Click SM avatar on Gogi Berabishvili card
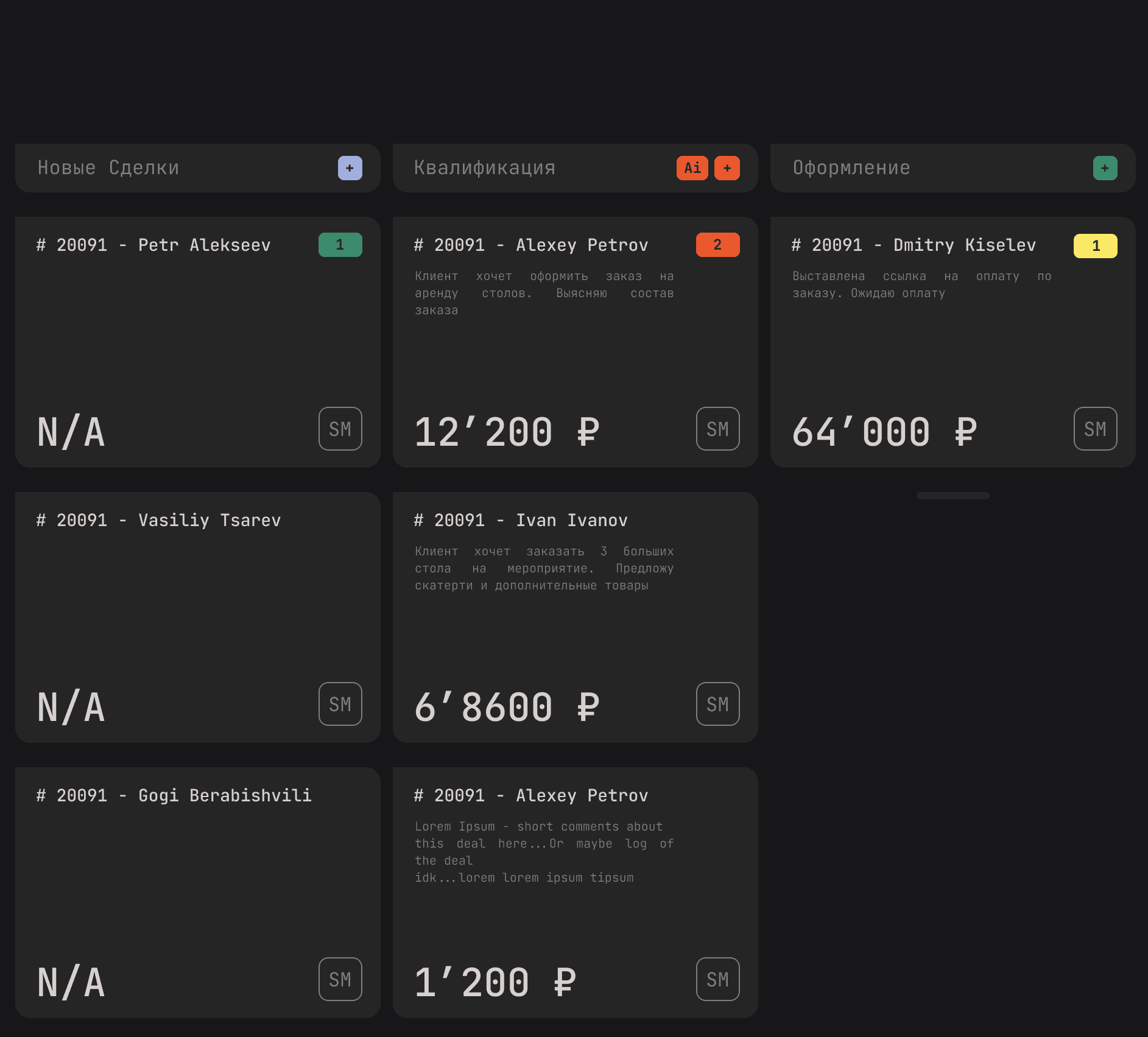 340,979
